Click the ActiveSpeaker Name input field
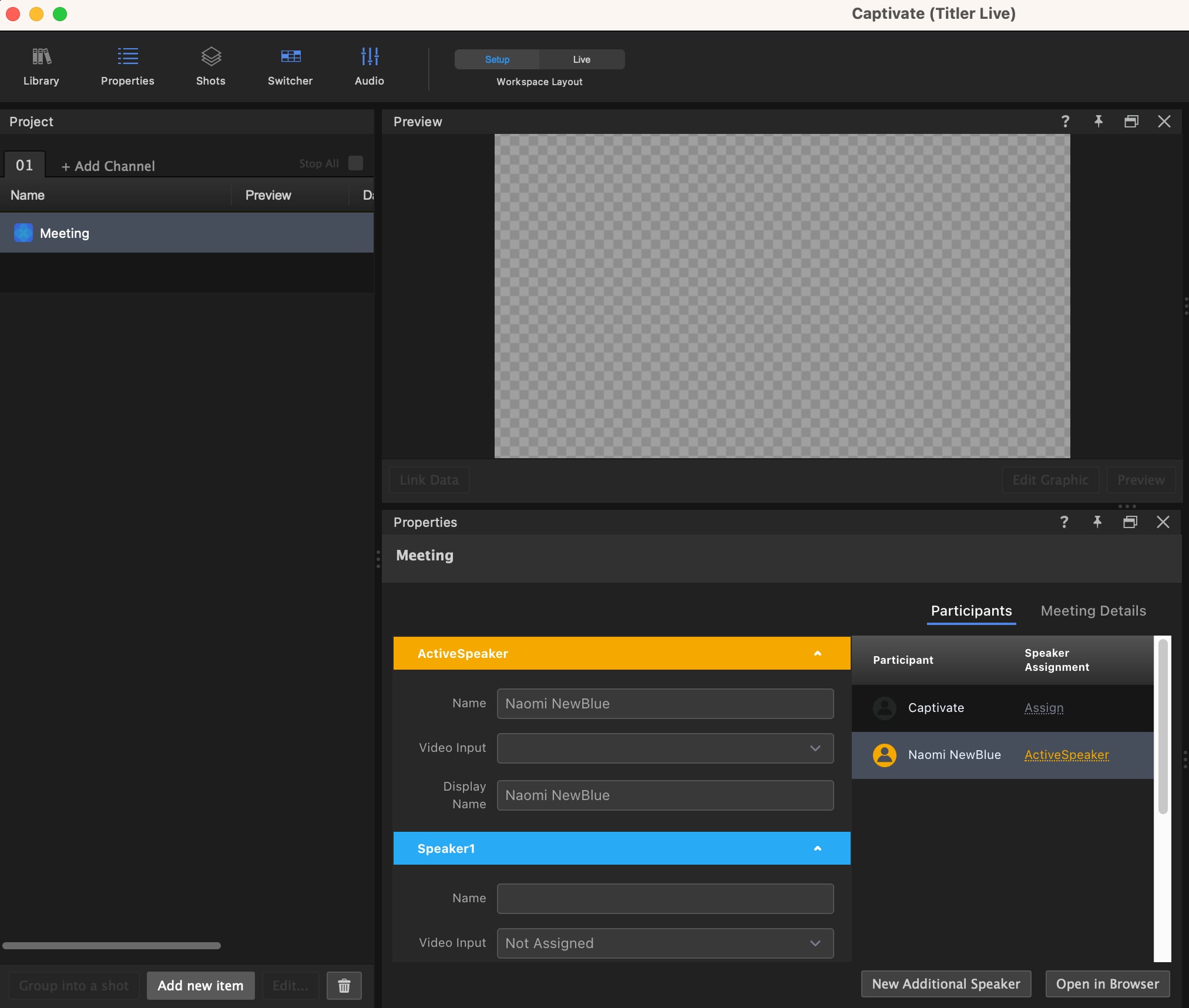The image size is (1189, 1008). click(665, 704)
